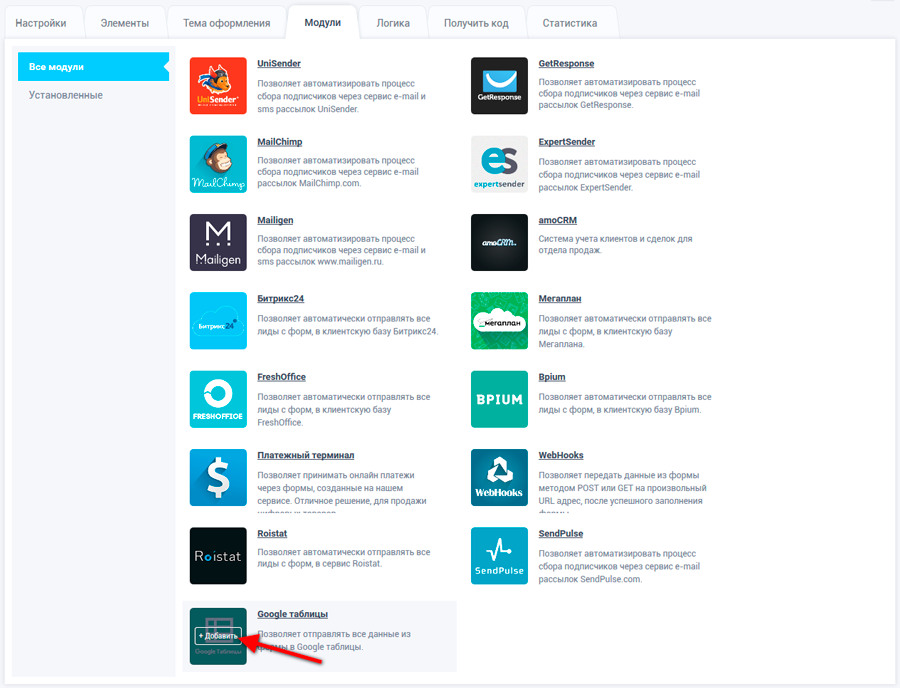Click the Битрикс24 cloud icon
This screenshot has width=900, height=688.
(218, 320)
